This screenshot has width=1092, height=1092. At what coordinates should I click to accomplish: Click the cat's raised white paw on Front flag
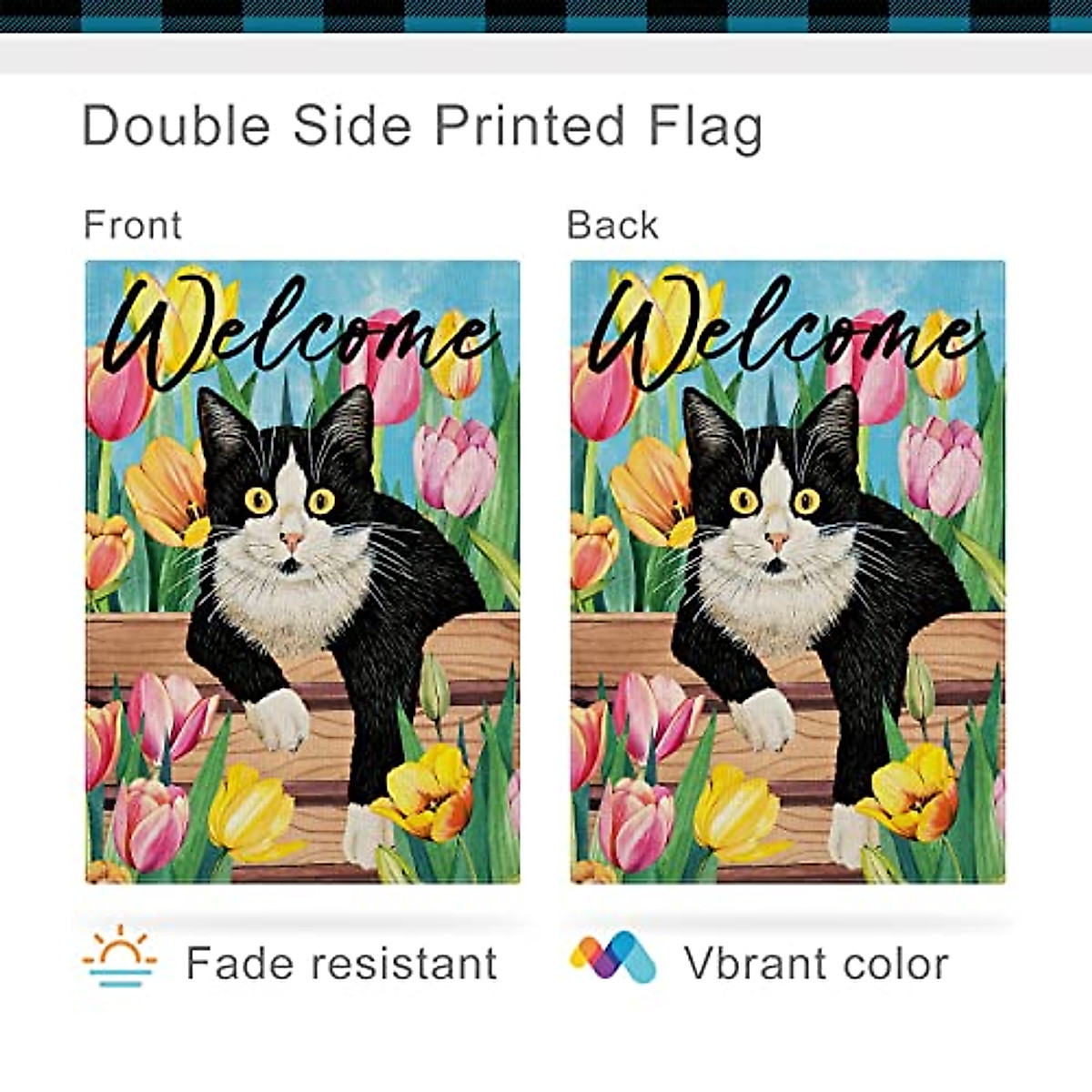(x=278, y=717)
